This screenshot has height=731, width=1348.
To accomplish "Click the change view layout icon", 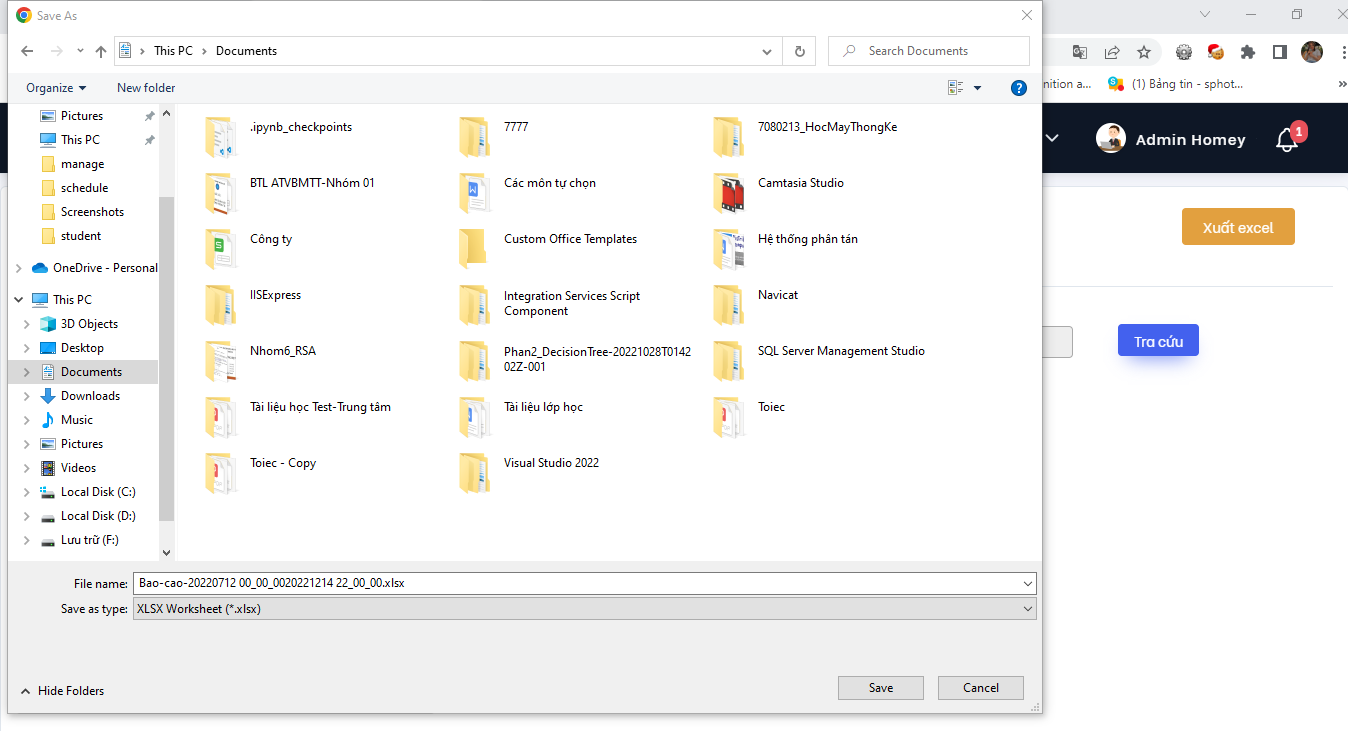I will [956, 88].
